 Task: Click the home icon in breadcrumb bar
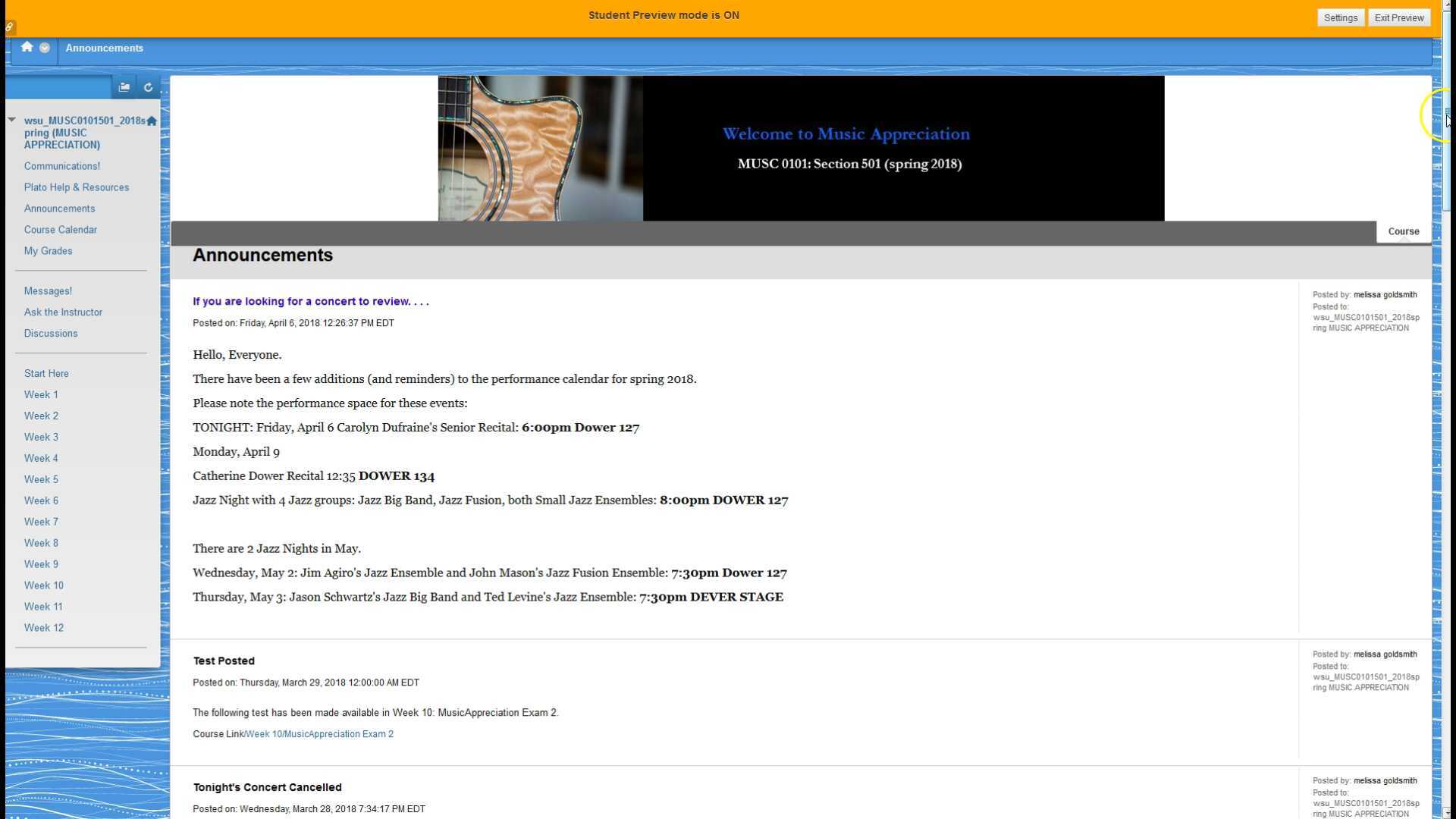click(27, 47)
